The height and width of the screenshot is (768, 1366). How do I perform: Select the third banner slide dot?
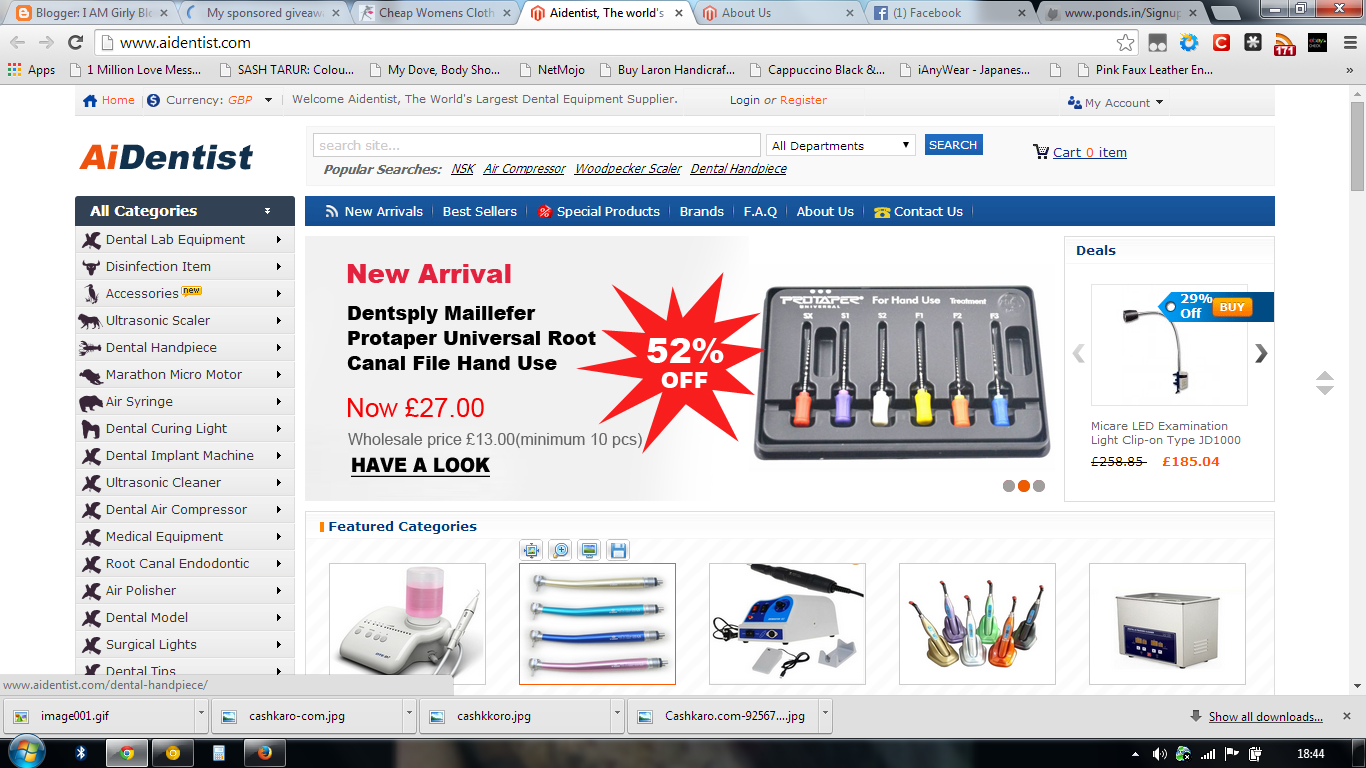[x=1039, y=486]
